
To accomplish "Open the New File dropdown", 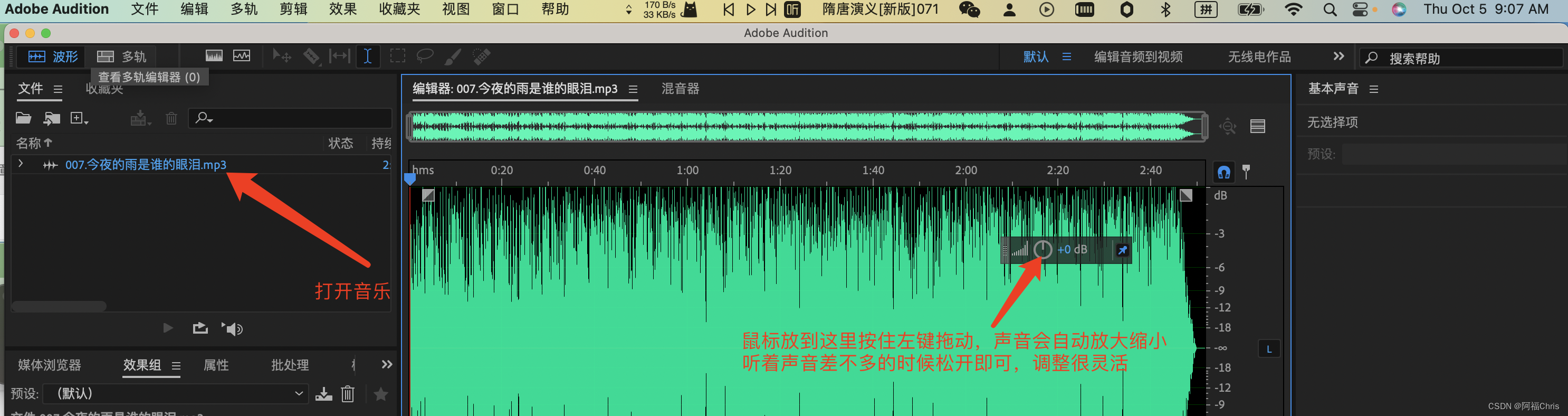I will [79, 118].
